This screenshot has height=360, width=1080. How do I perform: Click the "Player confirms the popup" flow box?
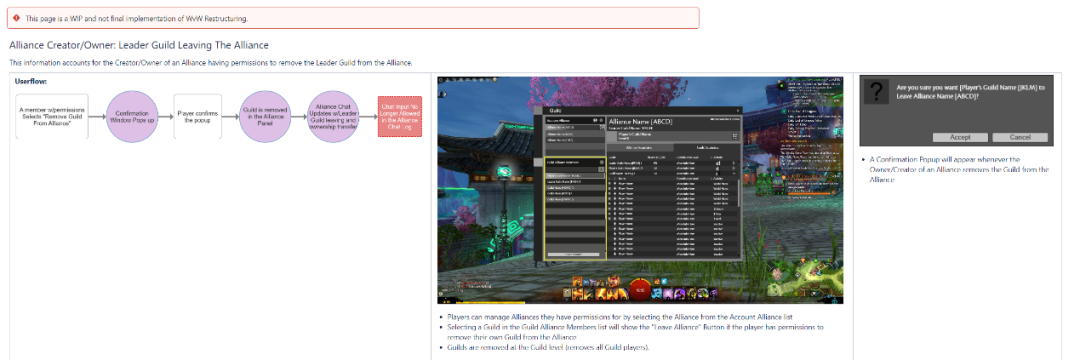pos(198,116)
